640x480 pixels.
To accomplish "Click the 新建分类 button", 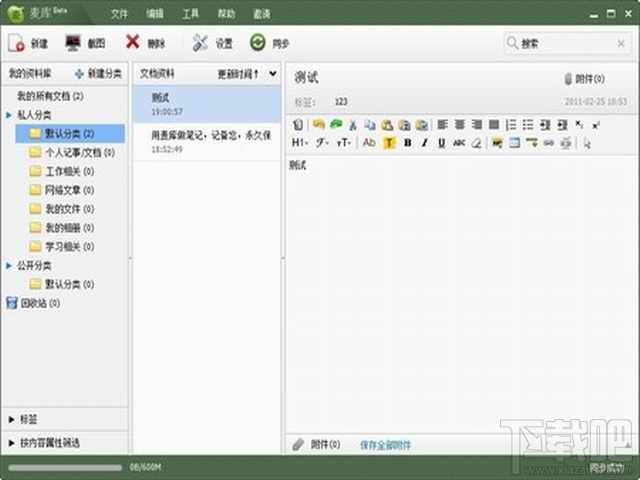I will pos(98,73).
